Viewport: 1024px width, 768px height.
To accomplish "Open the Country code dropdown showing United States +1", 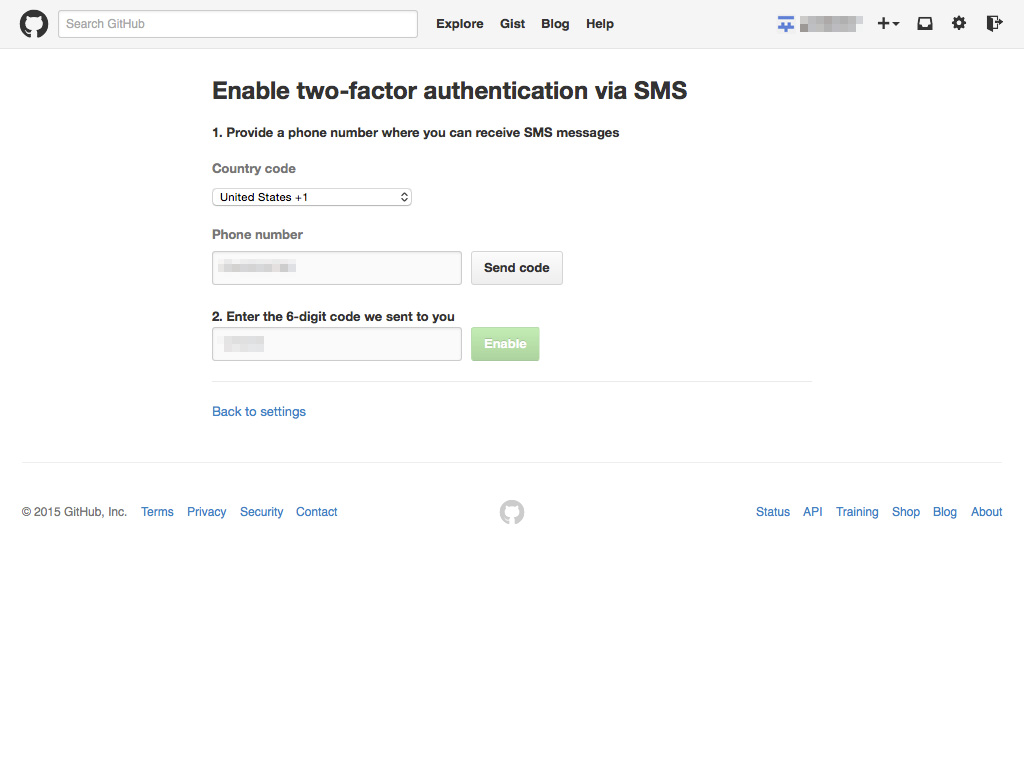I will coord(311,197).
